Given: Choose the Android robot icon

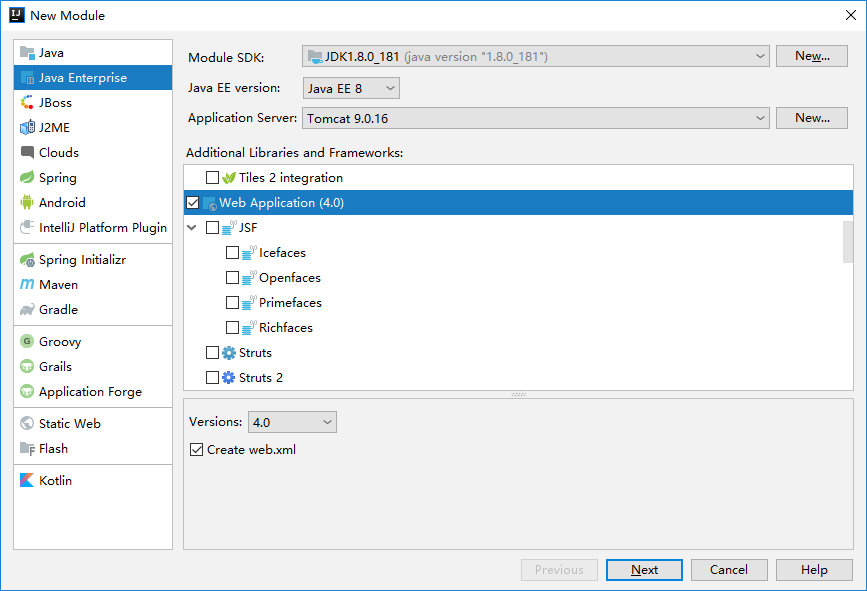Looking at the screenshot, I should coord(27,202).
